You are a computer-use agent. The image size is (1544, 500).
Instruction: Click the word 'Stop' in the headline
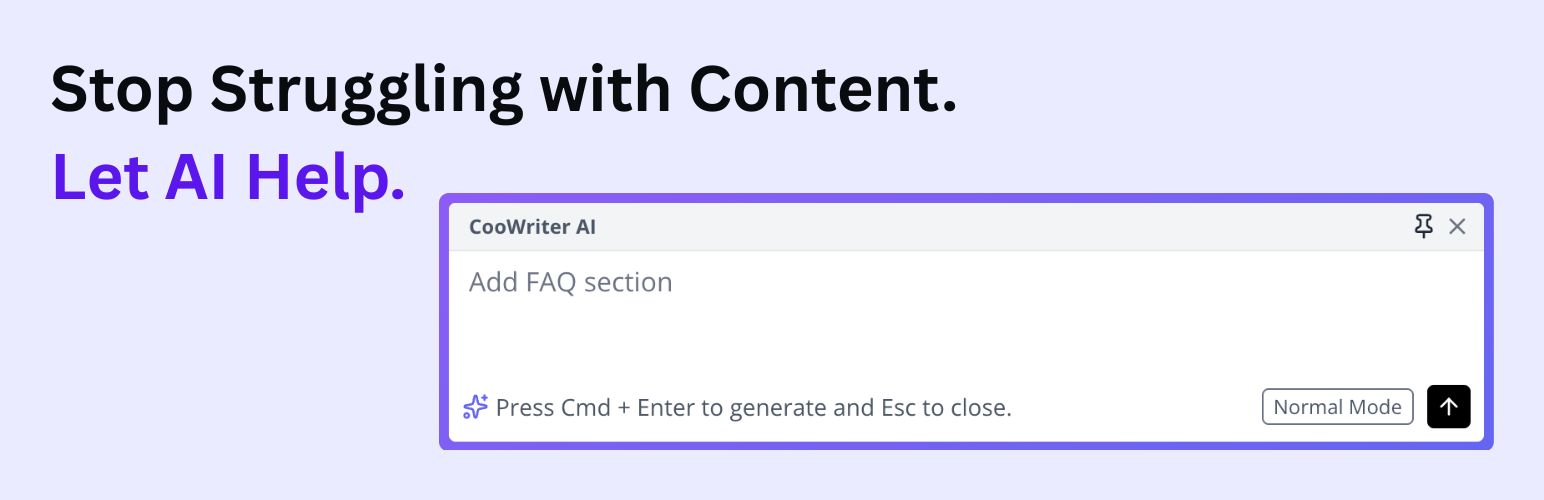click(x=121, y=90)
